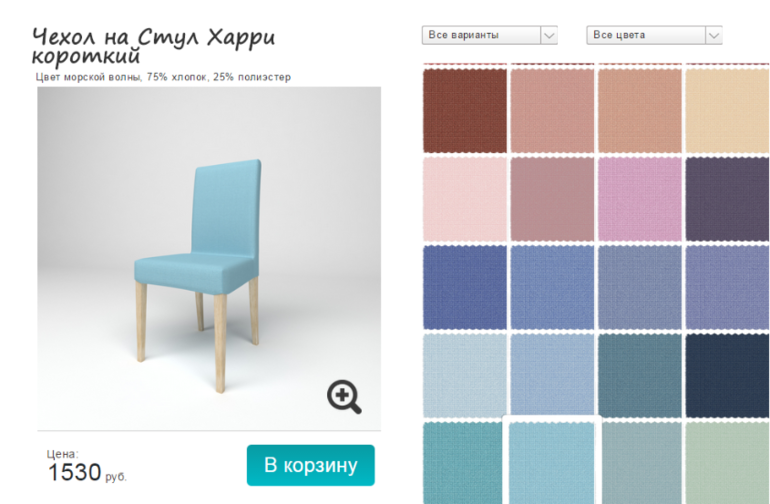Image resolution: width=770 pixels, height=504 pixels.
Task: Open the "Все цвета" dropdown
Action: pos(654,35)
